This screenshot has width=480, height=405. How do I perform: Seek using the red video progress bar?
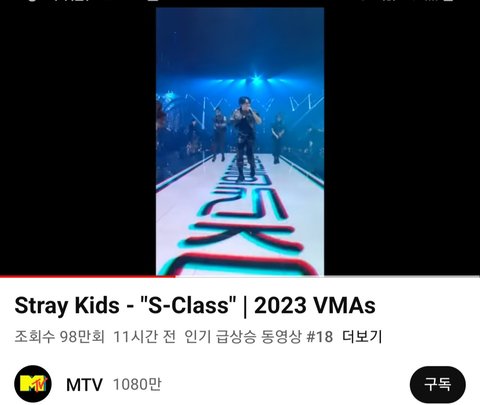(87, 276)
